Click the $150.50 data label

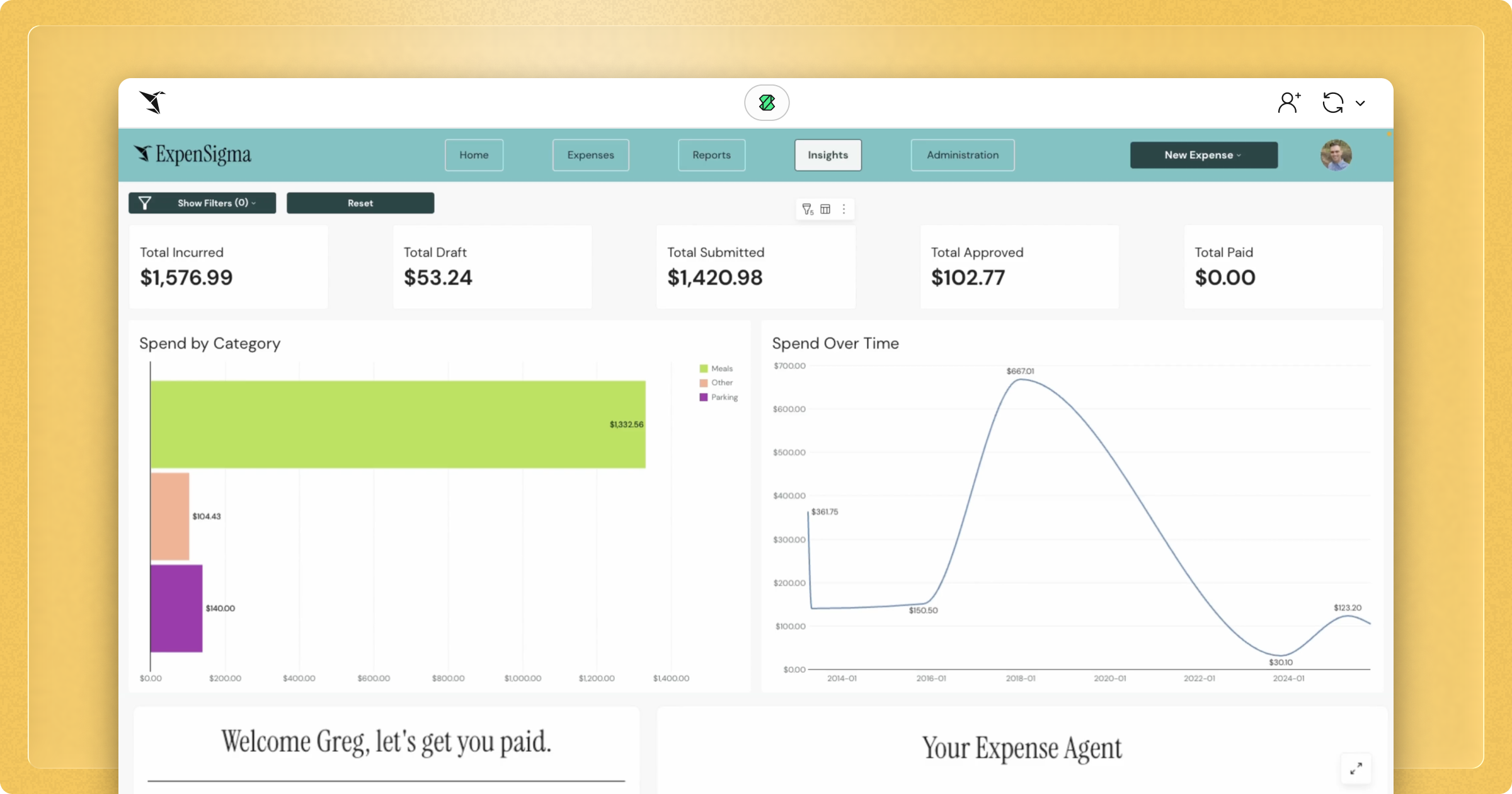[923, 611]
